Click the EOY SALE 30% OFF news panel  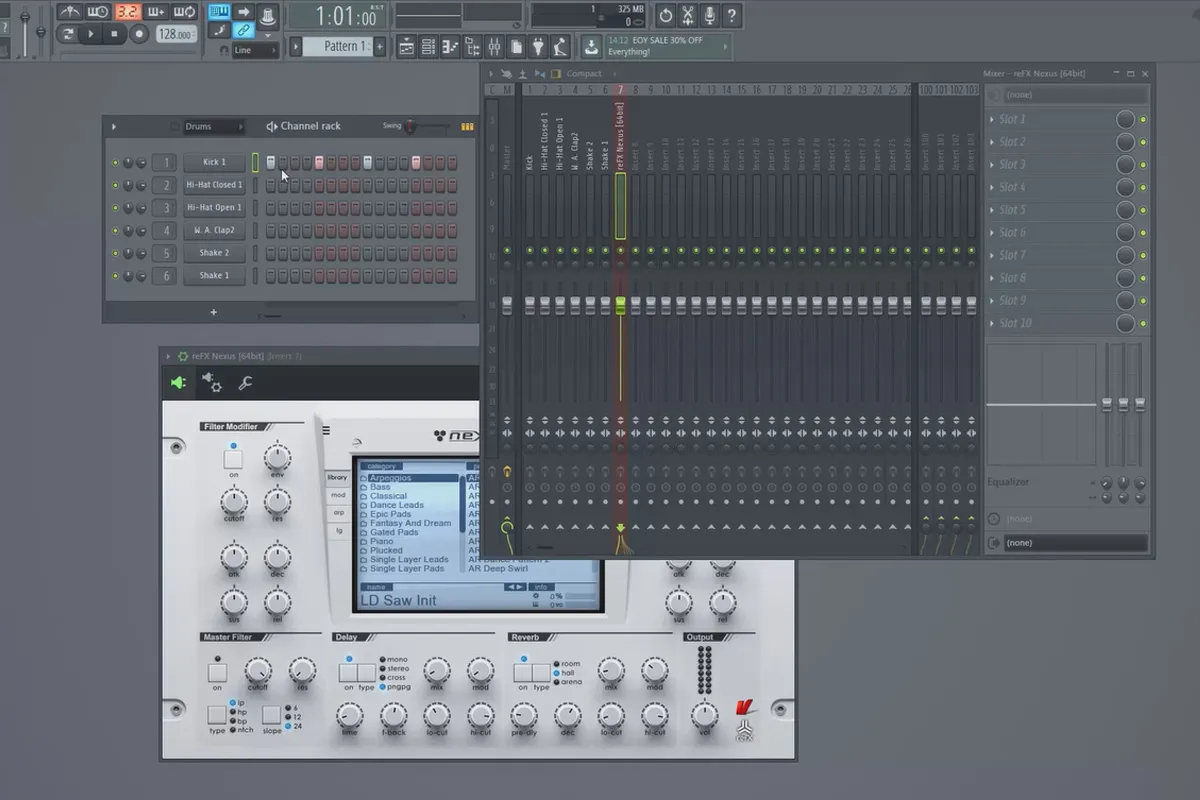point(667,46)
